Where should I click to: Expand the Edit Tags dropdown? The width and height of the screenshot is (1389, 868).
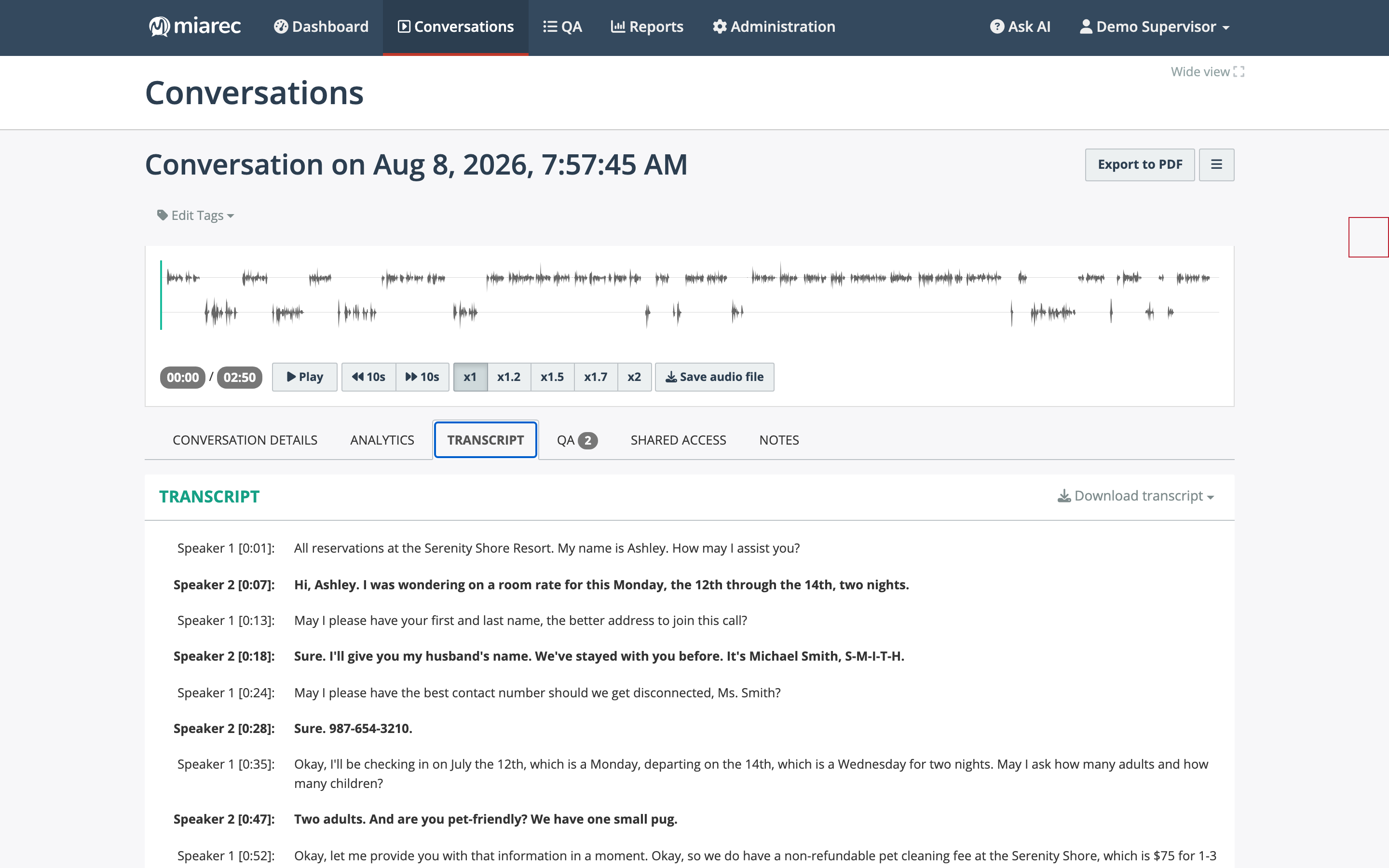[196, 215]
